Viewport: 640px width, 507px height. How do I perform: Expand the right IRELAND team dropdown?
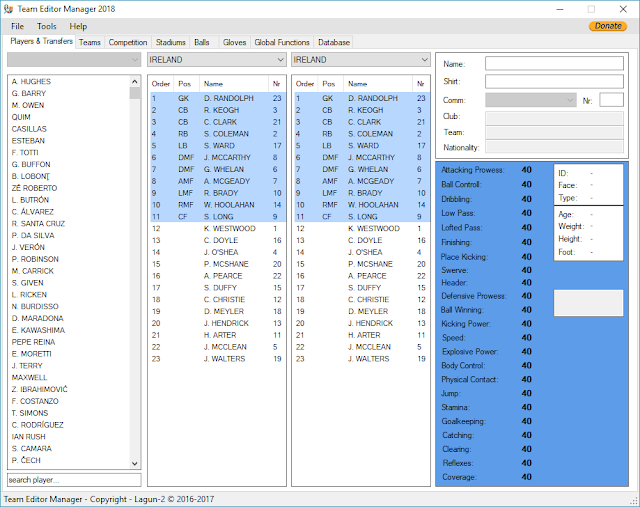(x=361, y=60)
